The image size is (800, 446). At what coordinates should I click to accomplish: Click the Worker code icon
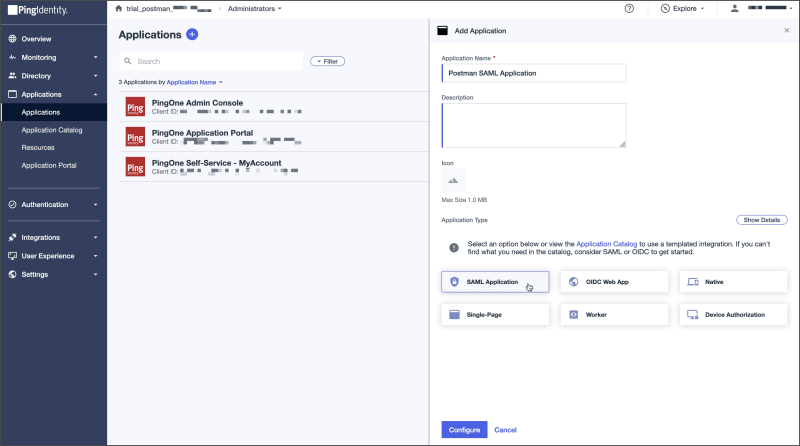[573, 314]
